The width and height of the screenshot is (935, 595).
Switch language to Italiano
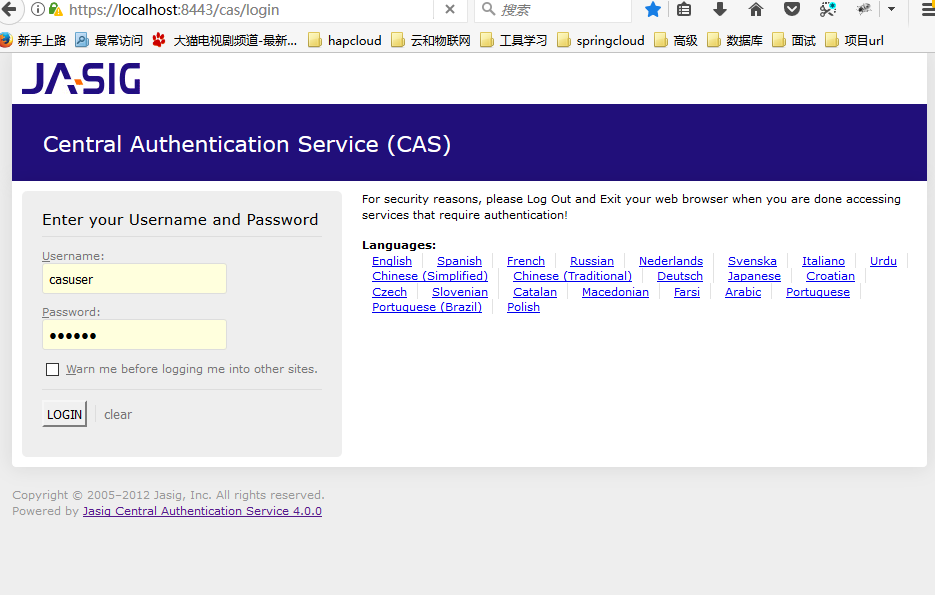[823, 261]
